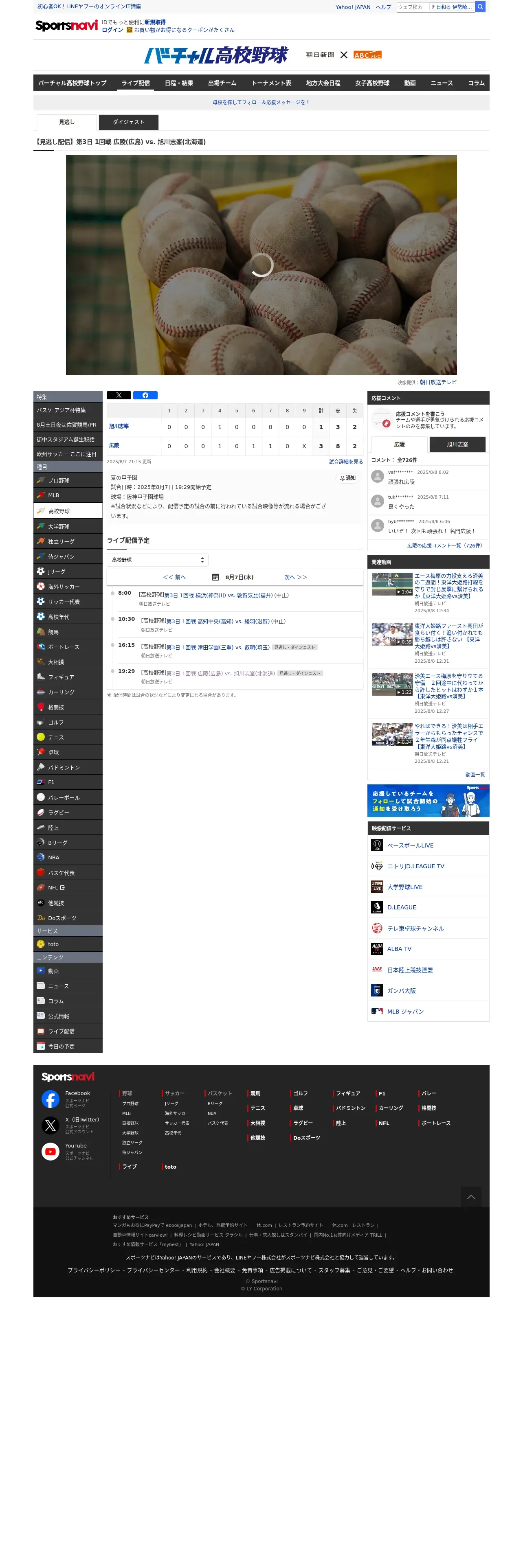Viewport: 523px width, 1568px height.
Task: Select the MLB icon in sidebar
Action: point(41,495)
